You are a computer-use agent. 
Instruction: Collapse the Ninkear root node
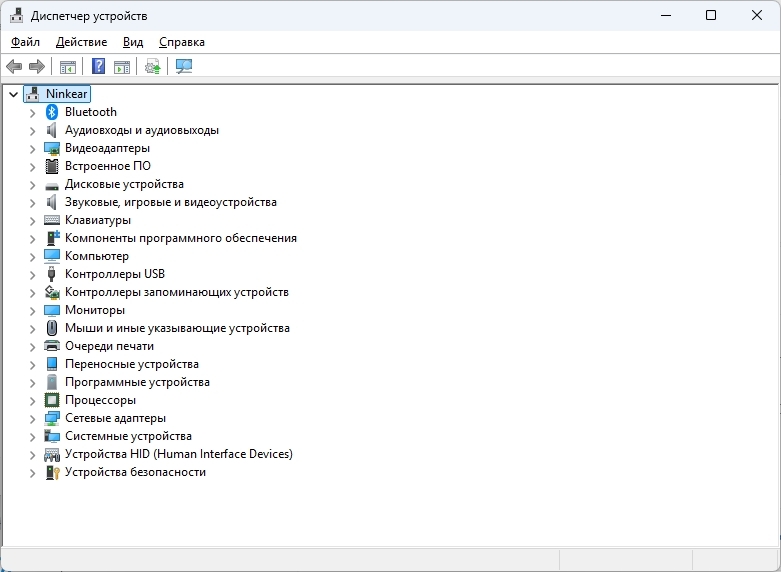click(x=13, y=94)
